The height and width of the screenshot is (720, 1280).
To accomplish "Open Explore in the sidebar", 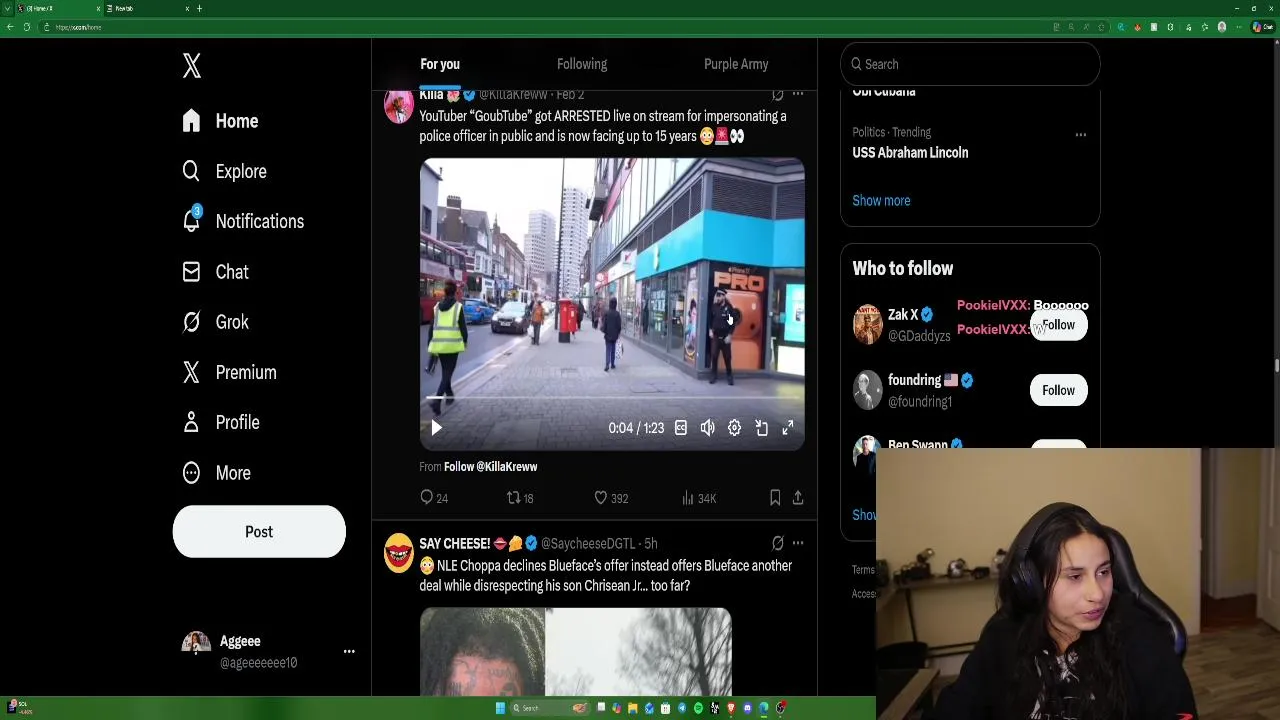I will coord(224,171).
